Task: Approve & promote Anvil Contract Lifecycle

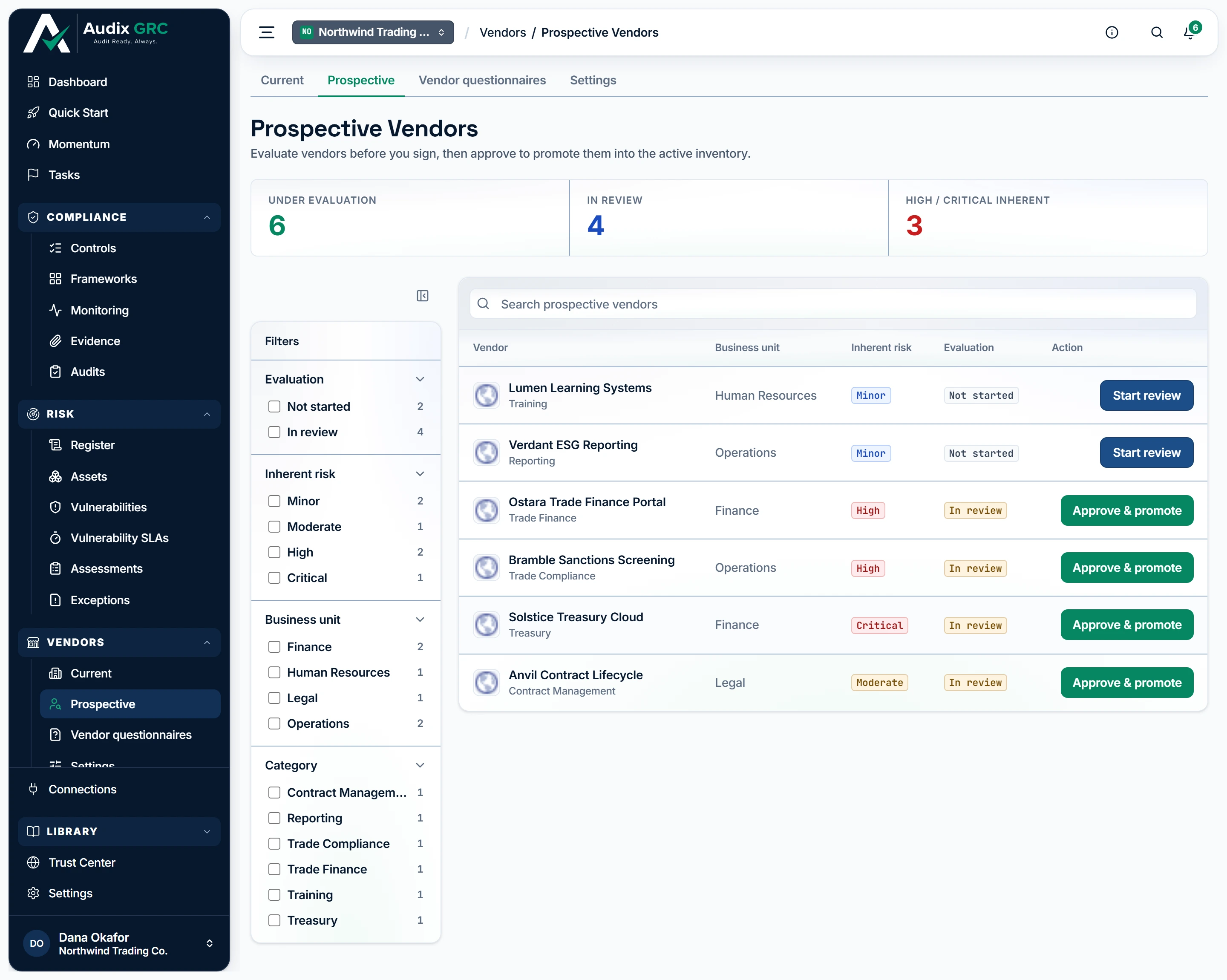Action: tap(1127, 682)
